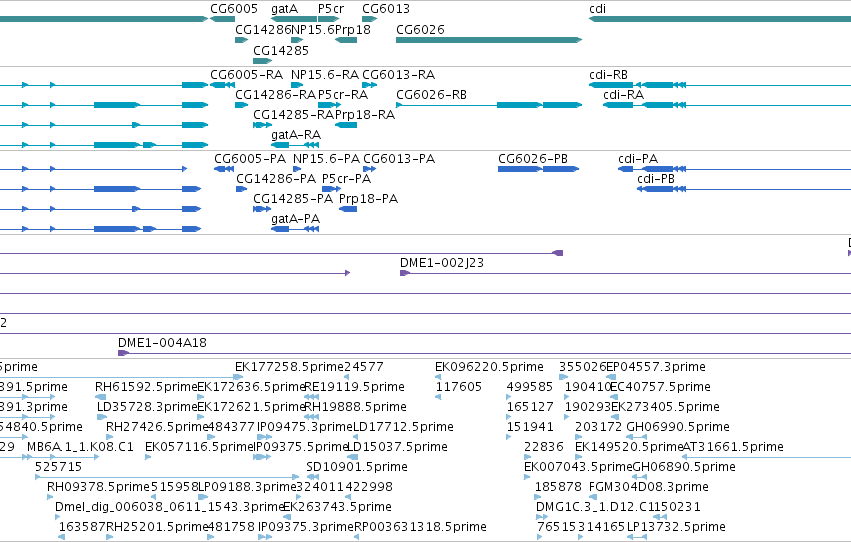Open the GH06990.5prime EST label

[x=678, y=427]
